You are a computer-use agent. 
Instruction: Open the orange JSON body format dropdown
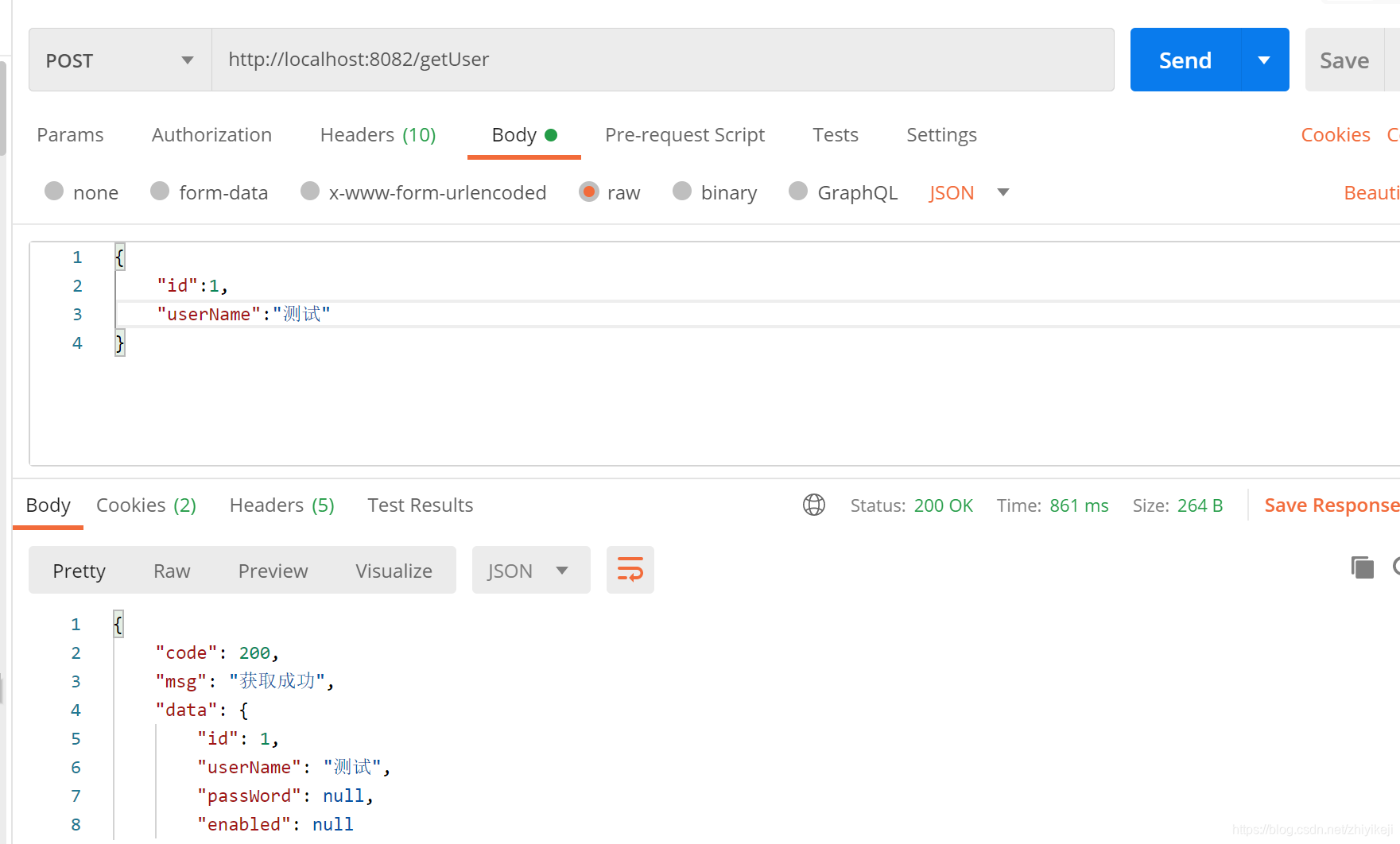click(968, 192)
